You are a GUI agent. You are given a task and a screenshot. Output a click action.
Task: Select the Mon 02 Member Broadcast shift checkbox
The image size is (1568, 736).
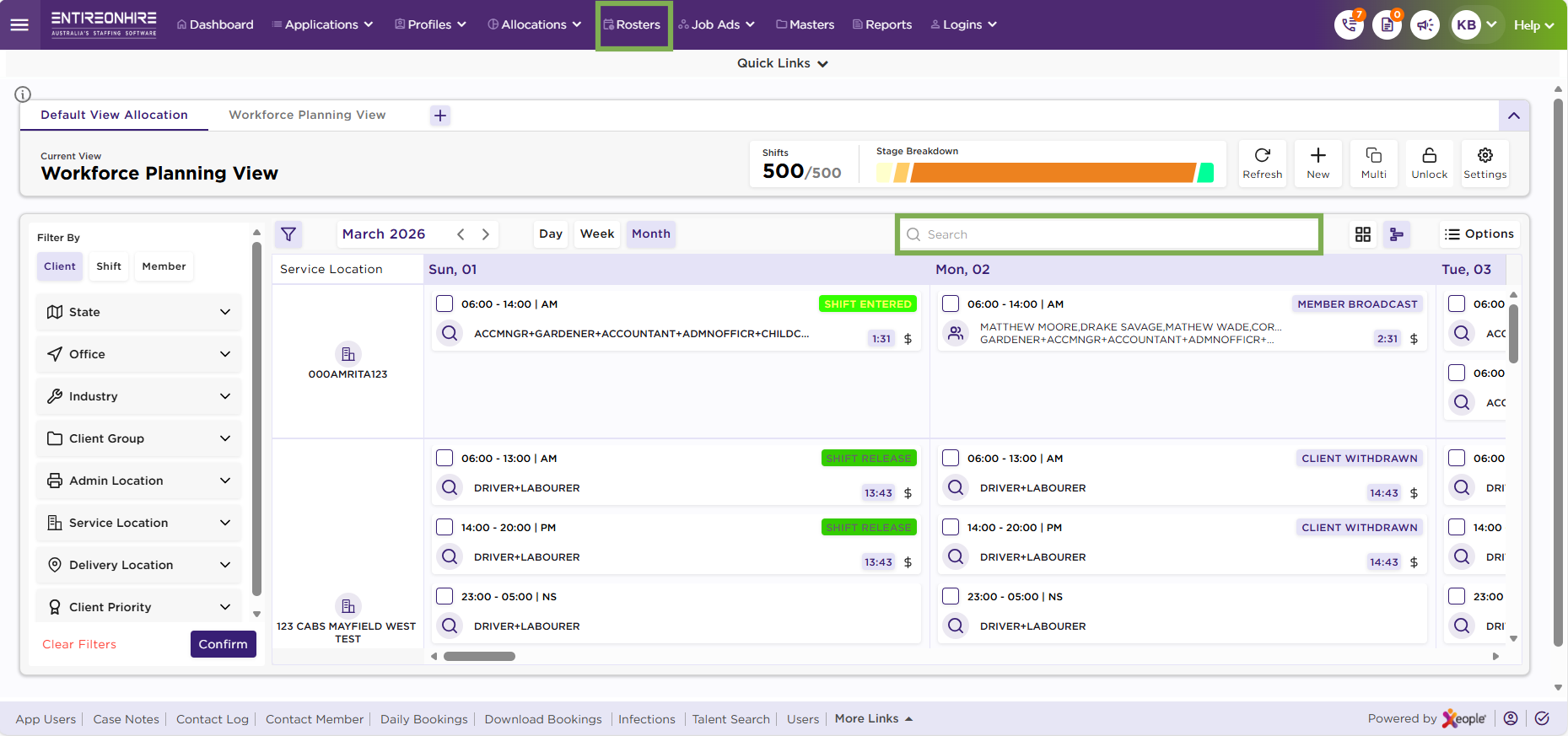pyautogui.click(x=951, y=304)
